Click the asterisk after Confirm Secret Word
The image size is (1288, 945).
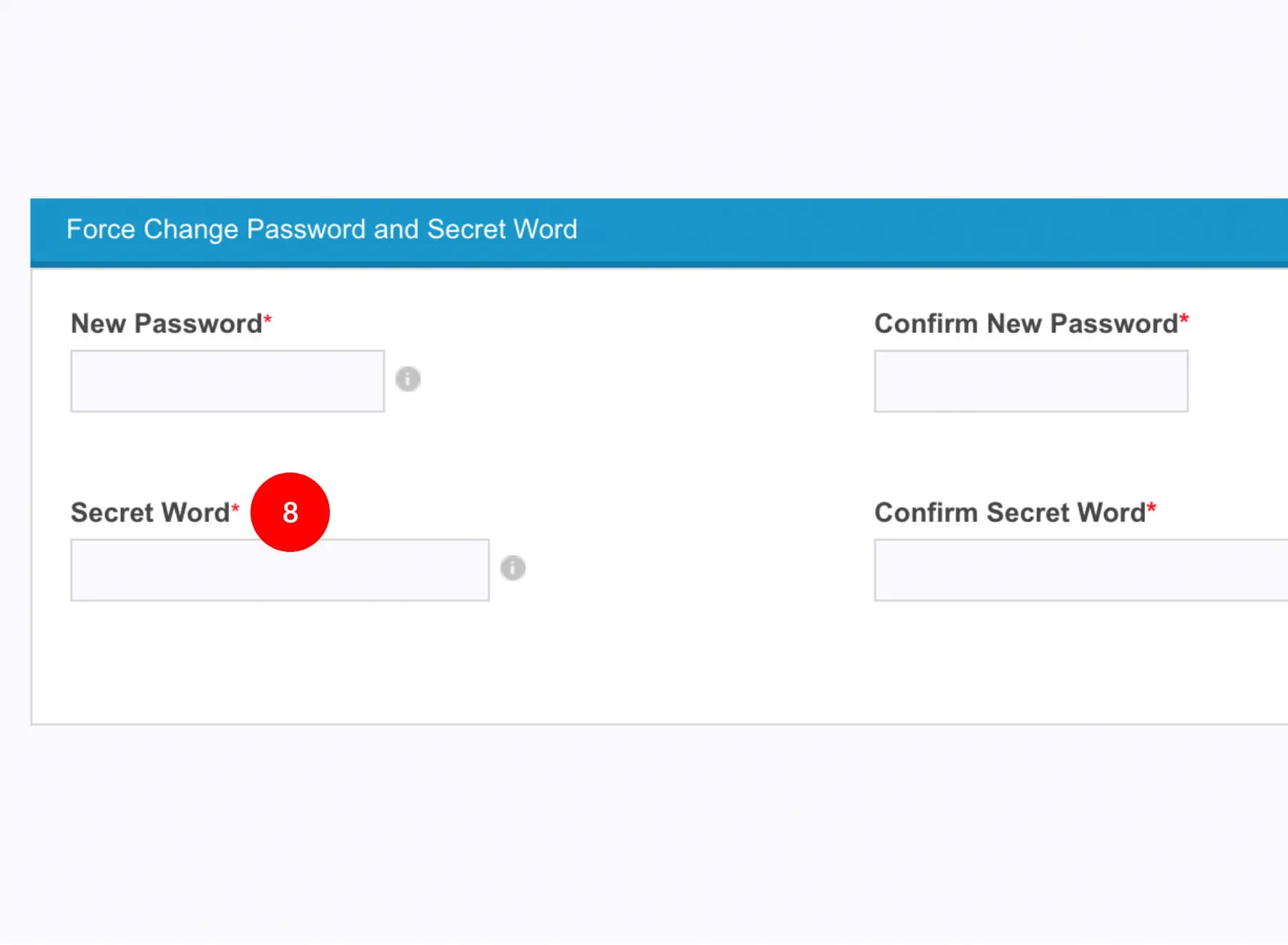coord(1151,508)
